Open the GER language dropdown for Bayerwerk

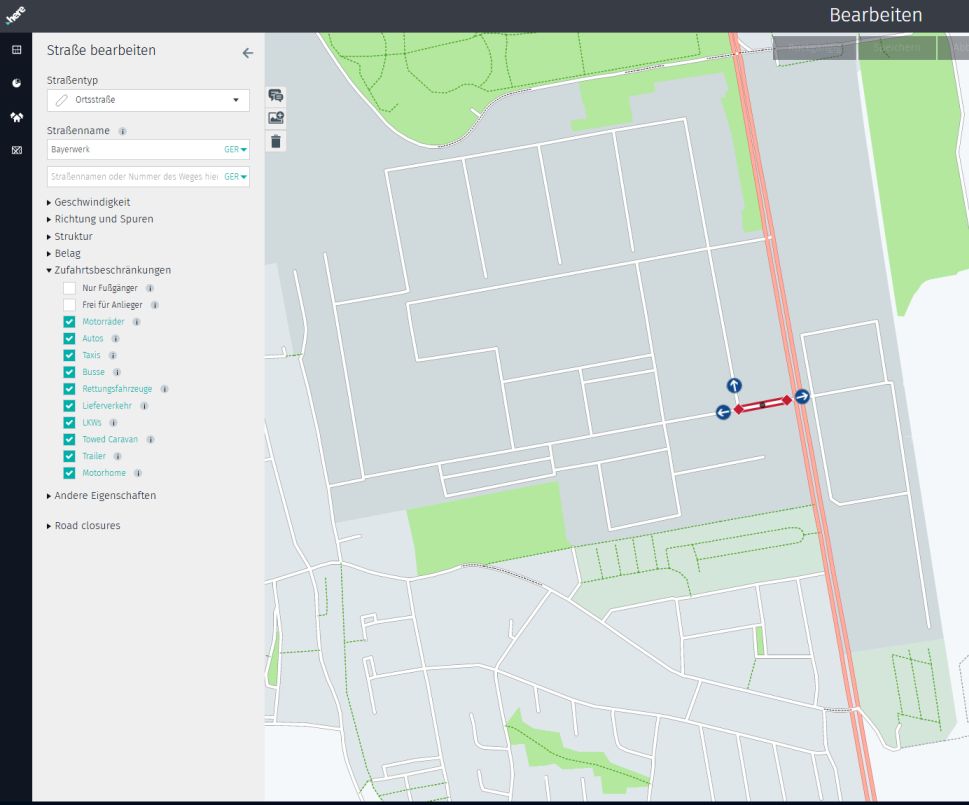coord(236,150)
